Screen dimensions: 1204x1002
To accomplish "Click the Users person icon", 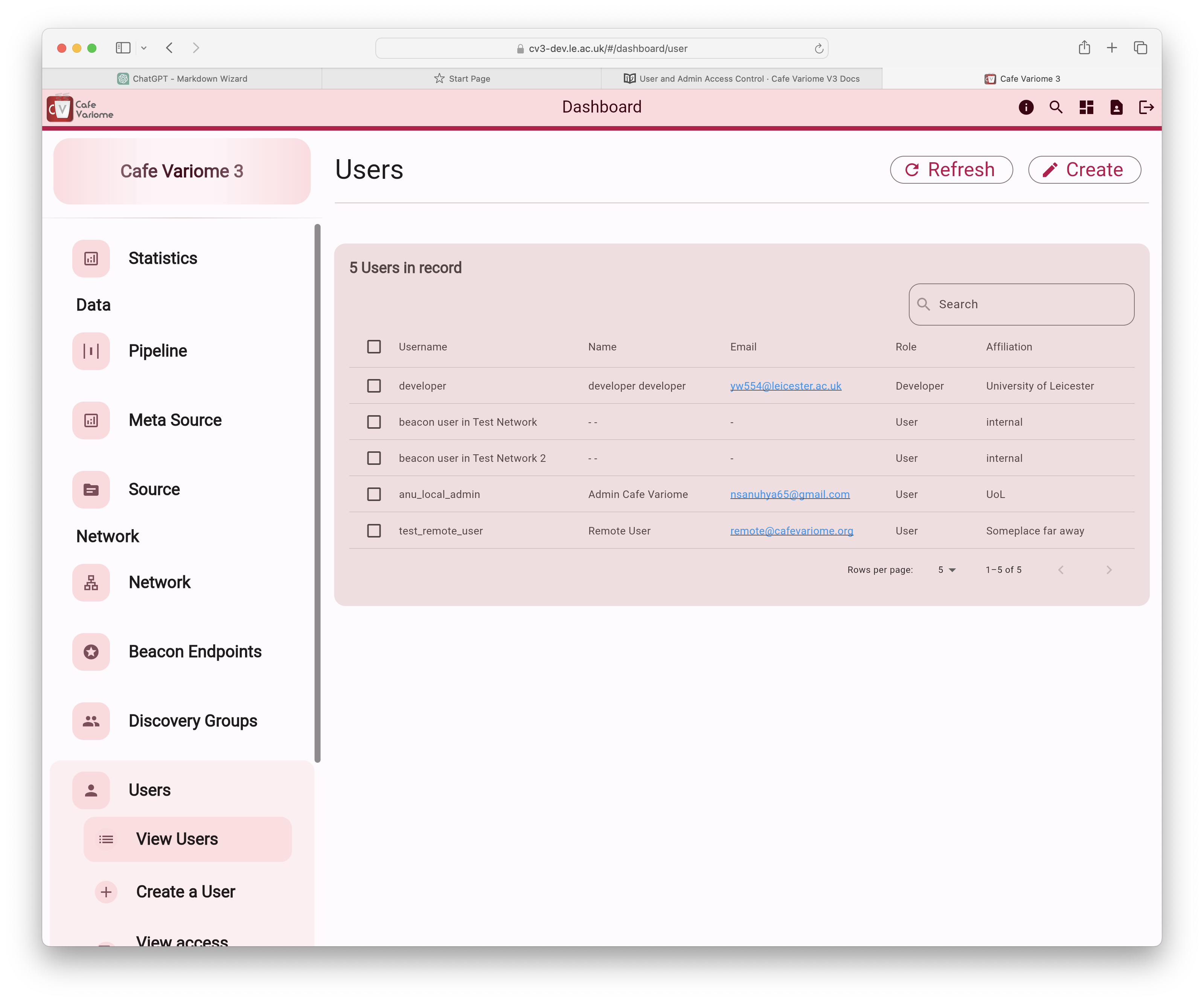I will pos(91,790).
